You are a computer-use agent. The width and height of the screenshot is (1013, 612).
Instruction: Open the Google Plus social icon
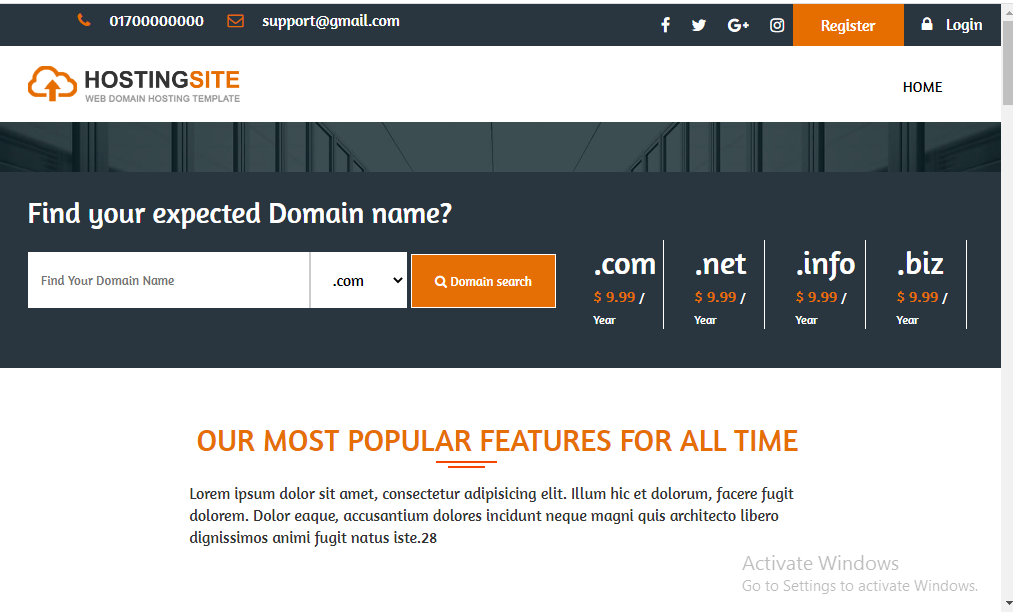point(738,25)
